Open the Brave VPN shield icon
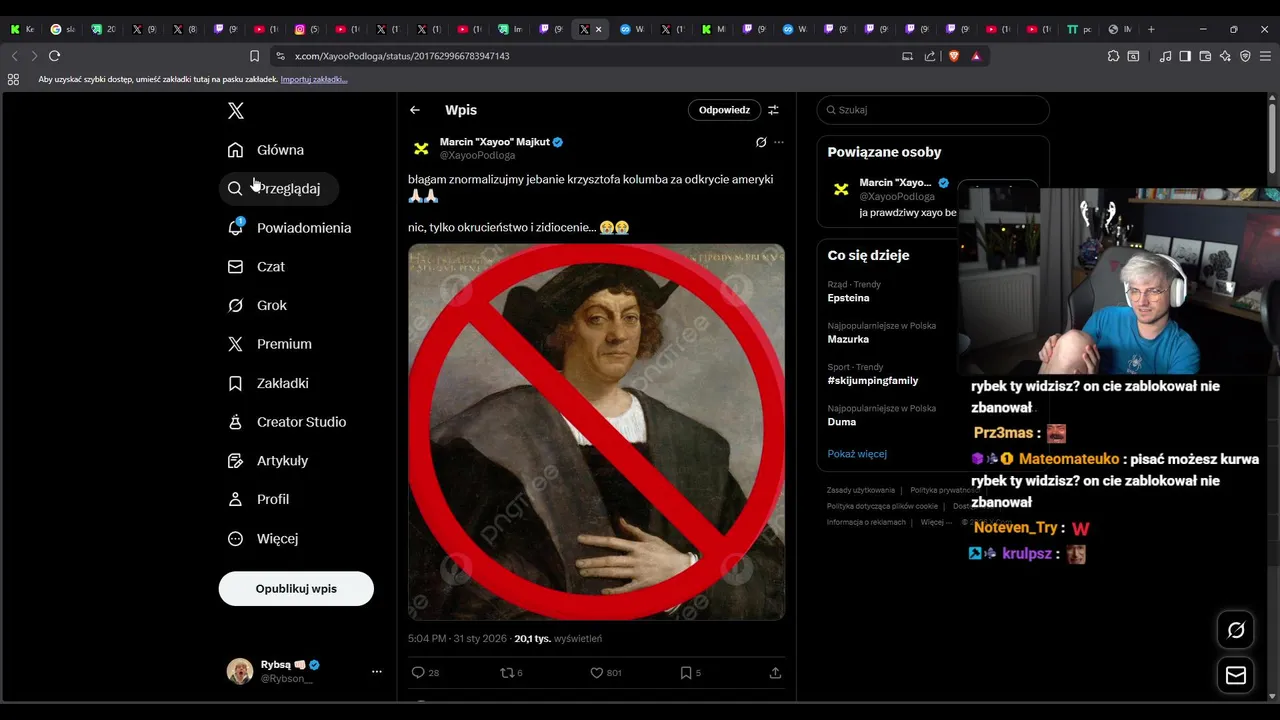Viewport: 1280px width, 720px height. pos(1245,56)
